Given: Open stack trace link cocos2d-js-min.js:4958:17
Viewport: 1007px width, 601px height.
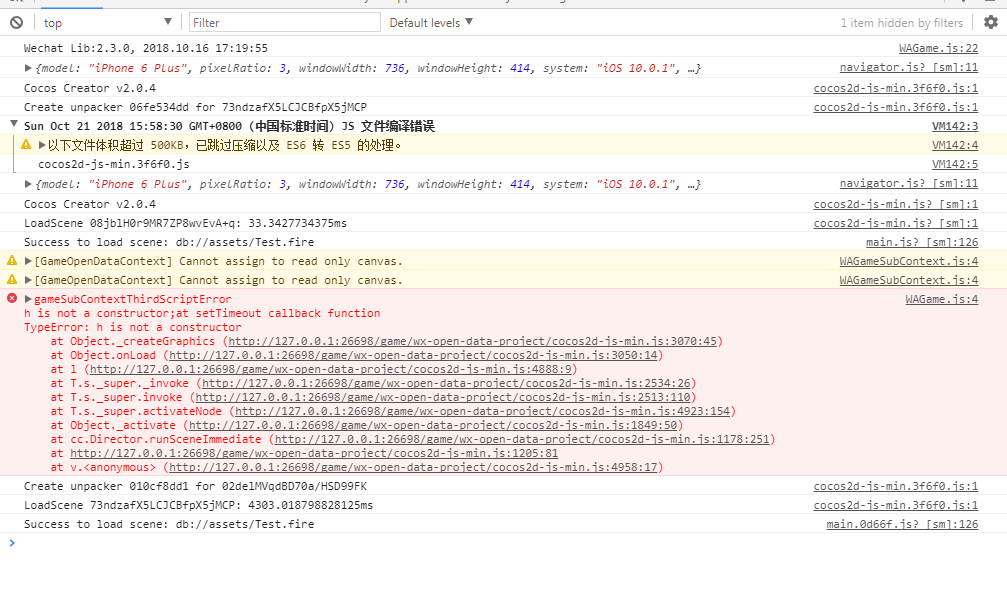Looking at the screenshot, I should [x=414, y=468].
